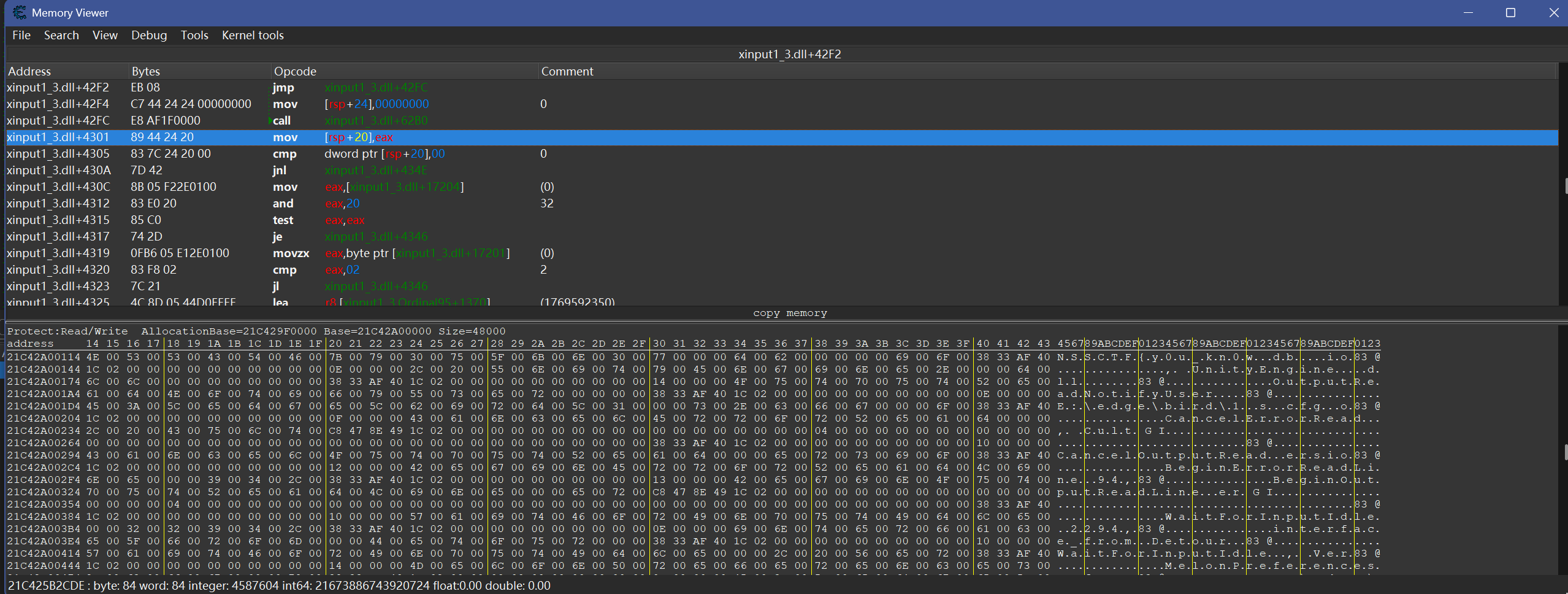
Task: Open the Search menu
Action: click(61, 35)
